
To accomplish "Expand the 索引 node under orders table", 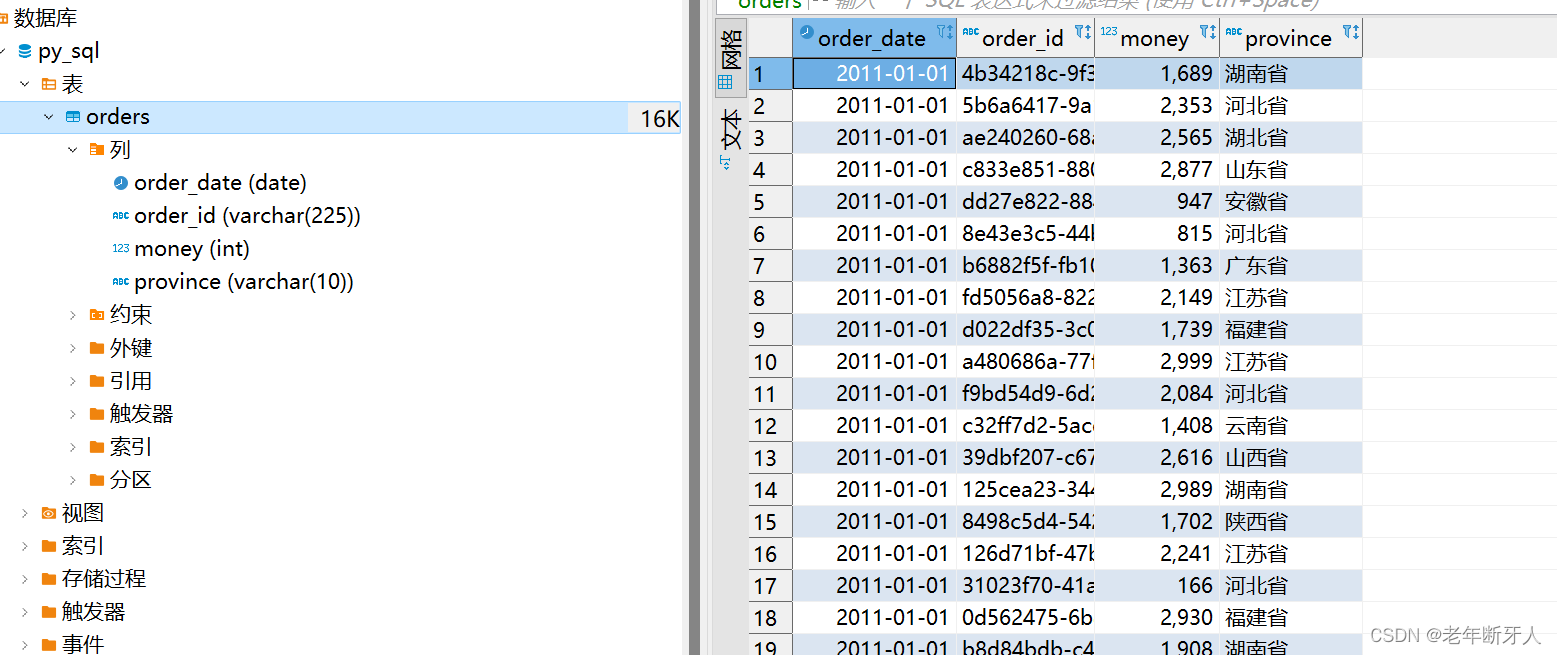I will [x=72, y=447].
